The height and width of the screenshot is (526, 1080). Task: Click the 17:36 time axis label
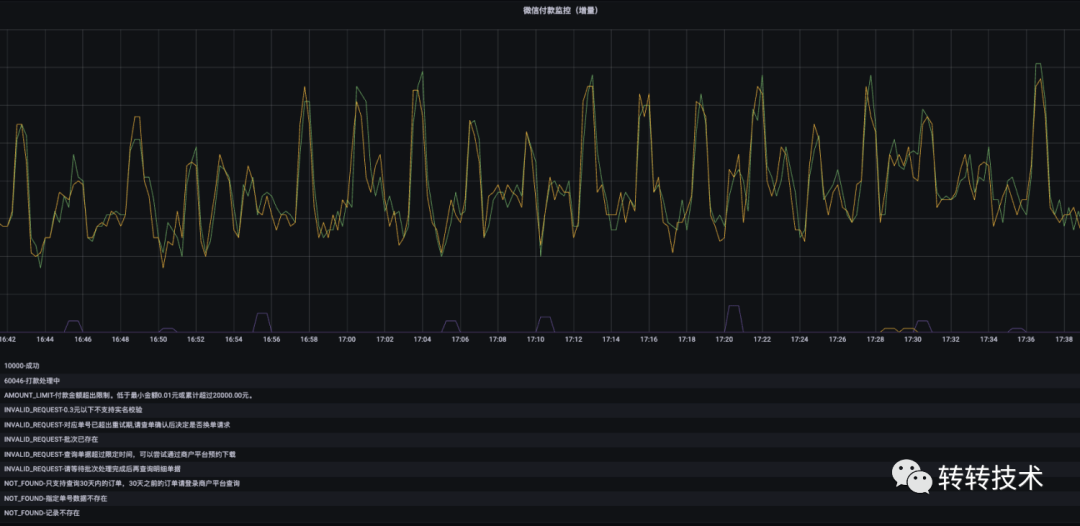(x=1026, y=339)
